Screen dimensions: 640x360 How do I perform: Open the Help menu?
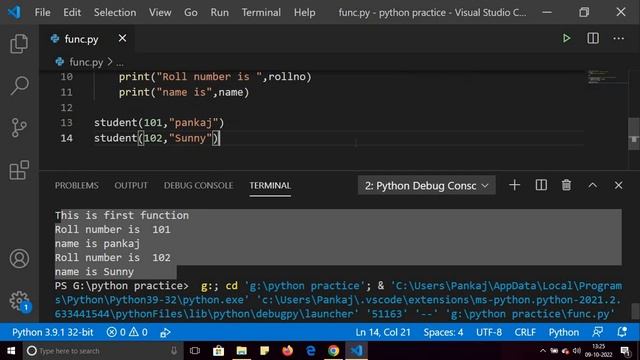[304, 12]
